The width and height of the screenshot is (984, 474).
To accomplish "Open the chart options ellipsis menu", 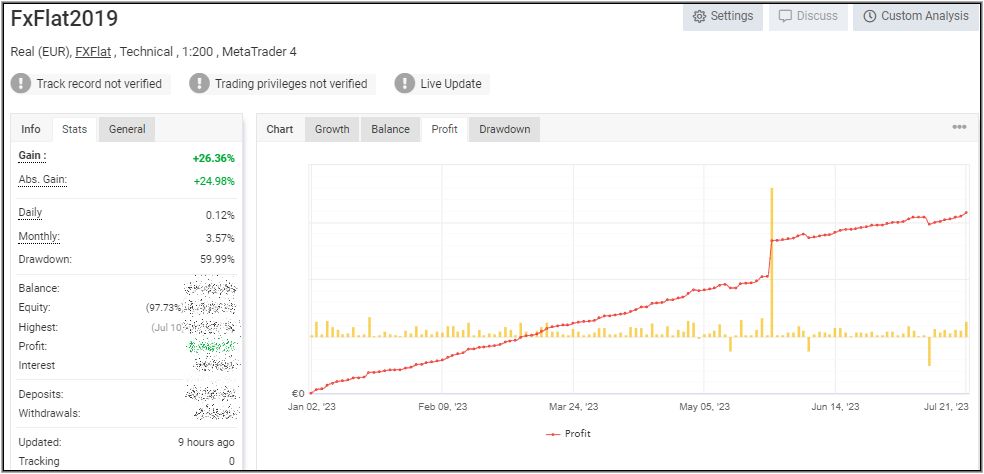I will click(959, 128).
